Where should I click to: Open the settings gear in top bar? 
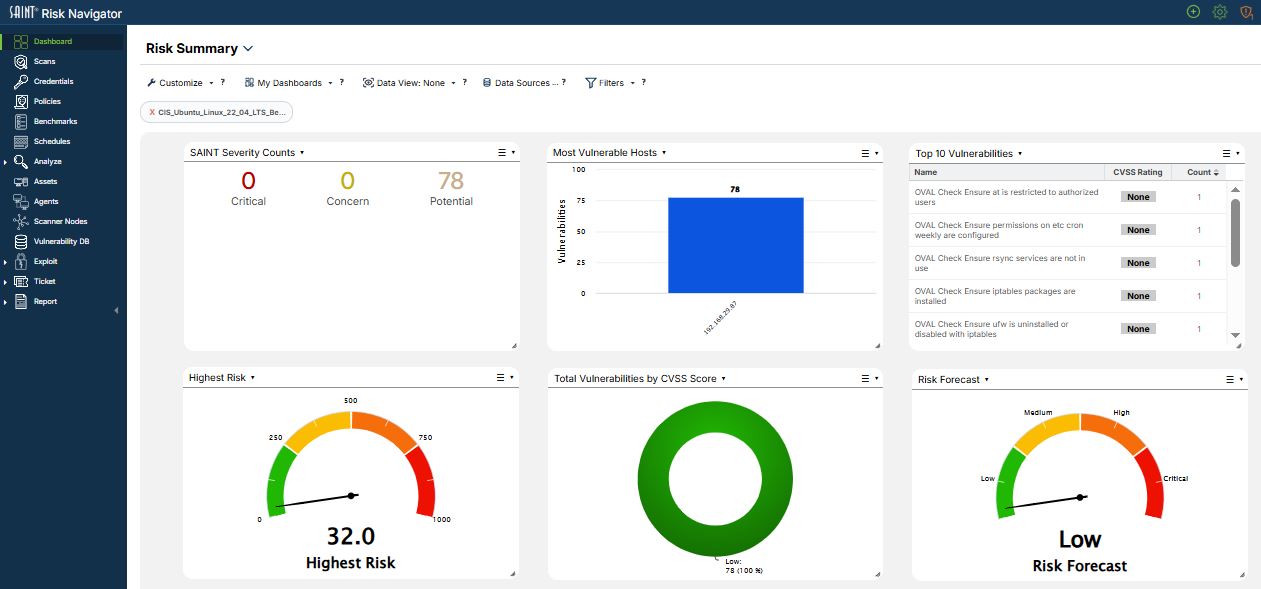coord(1220,12)
